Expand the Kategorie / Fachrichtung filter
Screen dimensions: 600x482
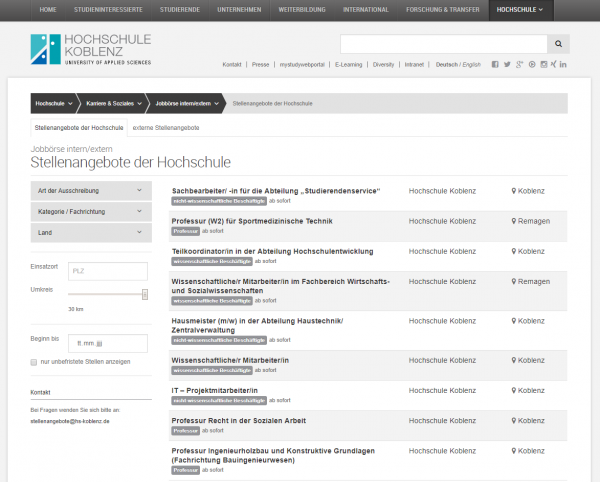pos(91,212)
